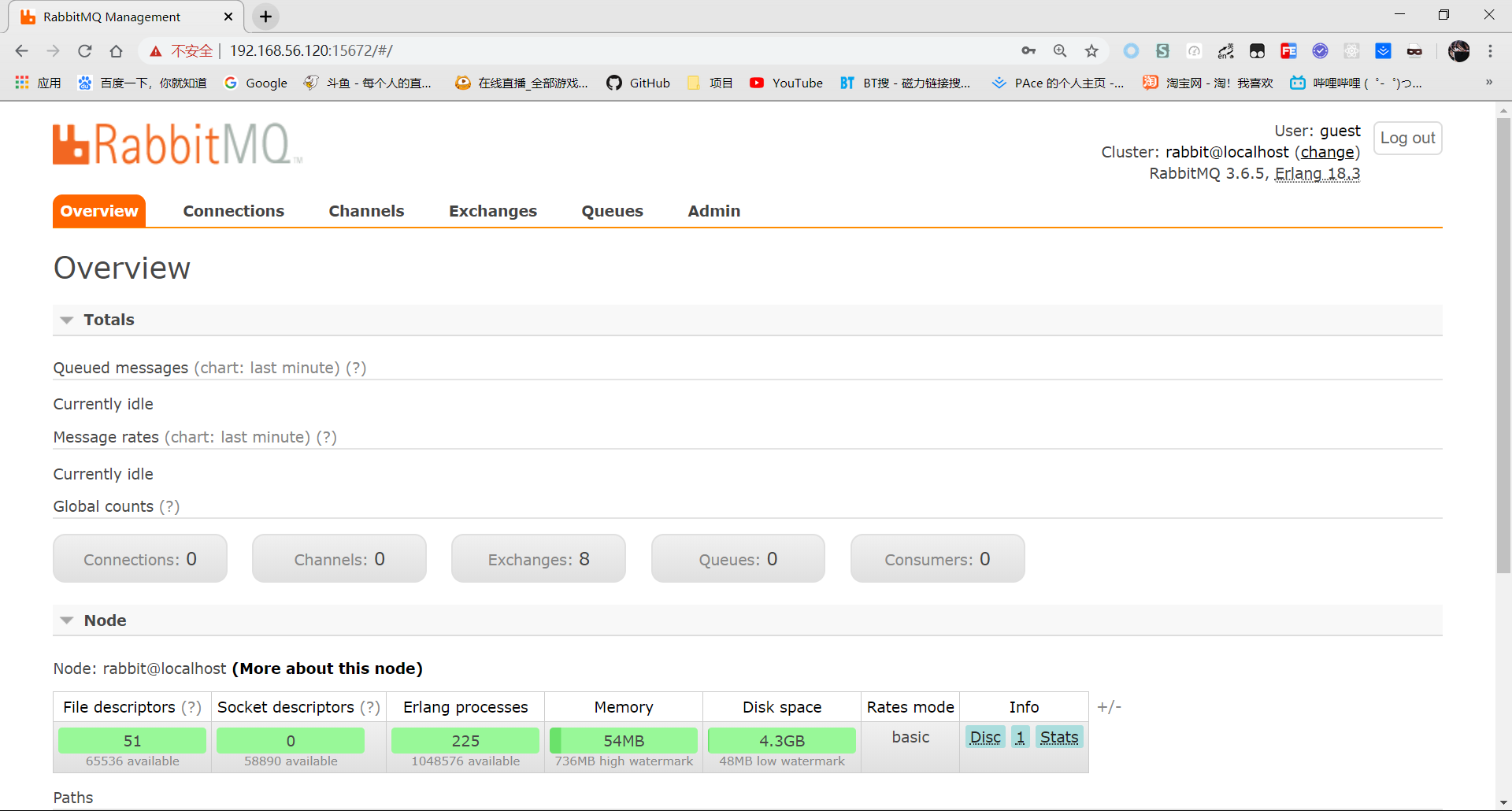Click the +/- column selector
The image size is (1512, 811).
tap(1109, 707)
